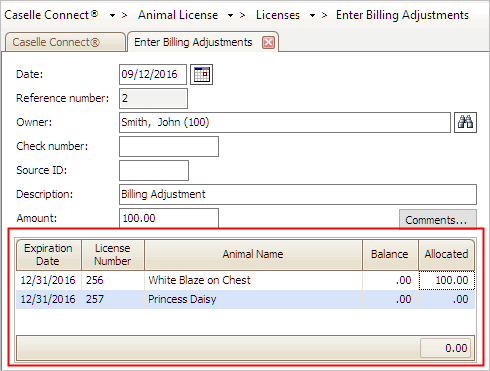Image resolution: width=490 pixels, height=371 pixels.
Task: Click the Allocated 100.00 cell
Action: pos(447,280)
